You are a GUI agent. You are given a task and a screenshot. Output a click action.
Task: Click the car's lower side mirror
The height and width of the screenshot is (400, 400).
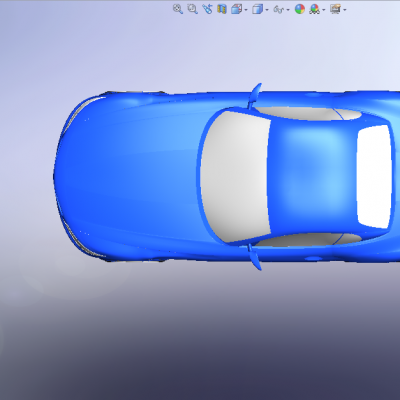255,257
